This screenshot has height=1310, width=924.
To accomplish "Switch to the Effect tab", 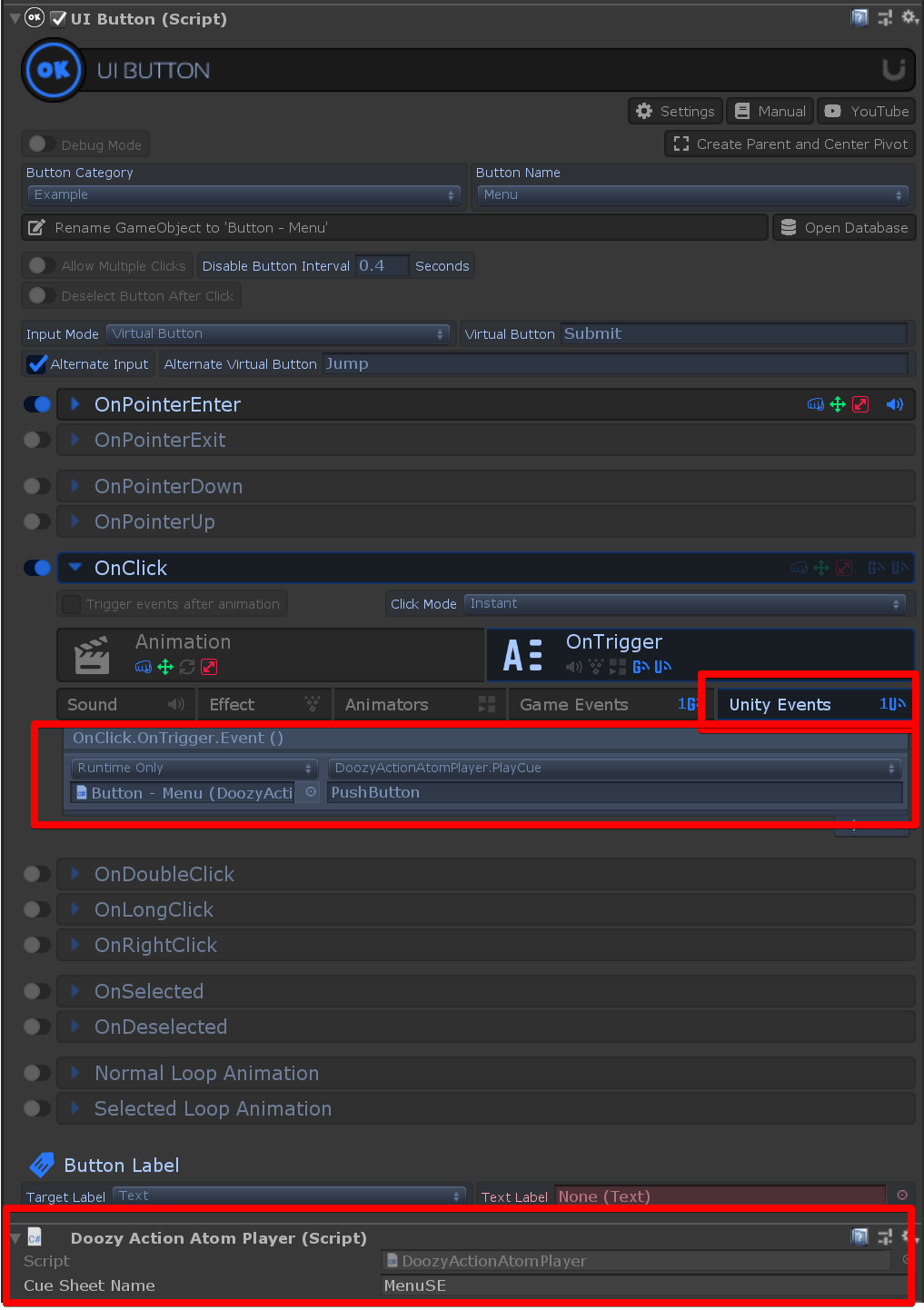I will point(263,705).
